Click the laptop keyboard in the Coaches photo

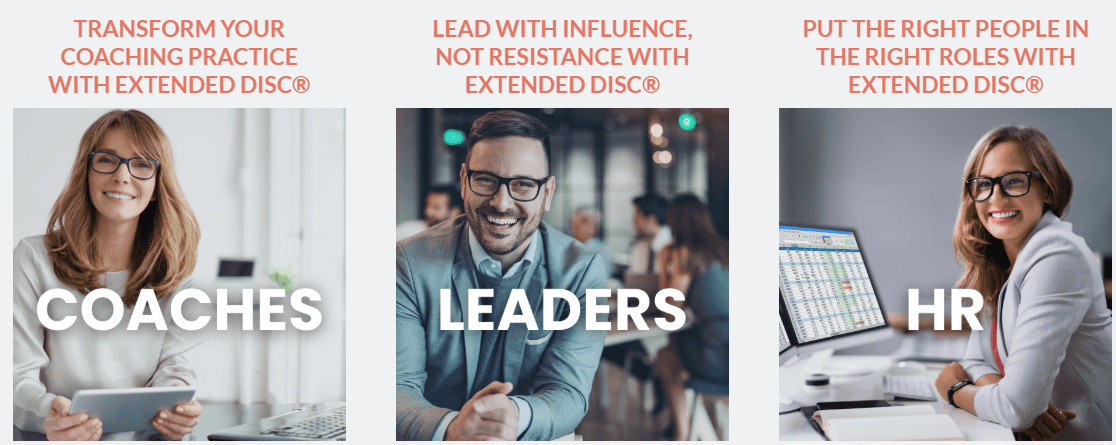[306, 424]
